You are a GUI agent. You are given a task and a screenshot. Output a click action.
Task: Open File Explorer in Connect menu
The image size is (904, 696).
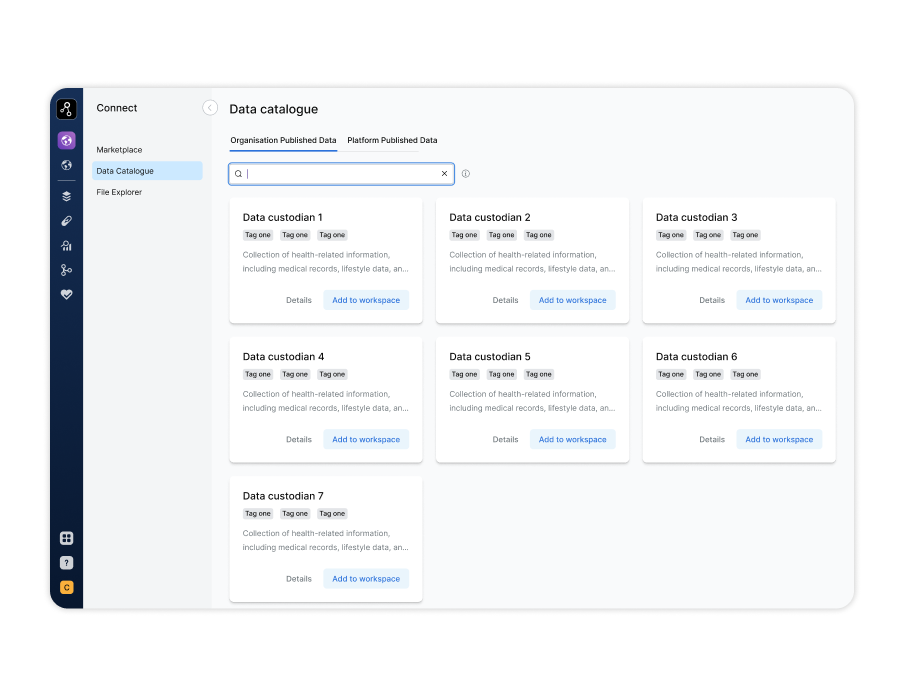coord(119,192)
